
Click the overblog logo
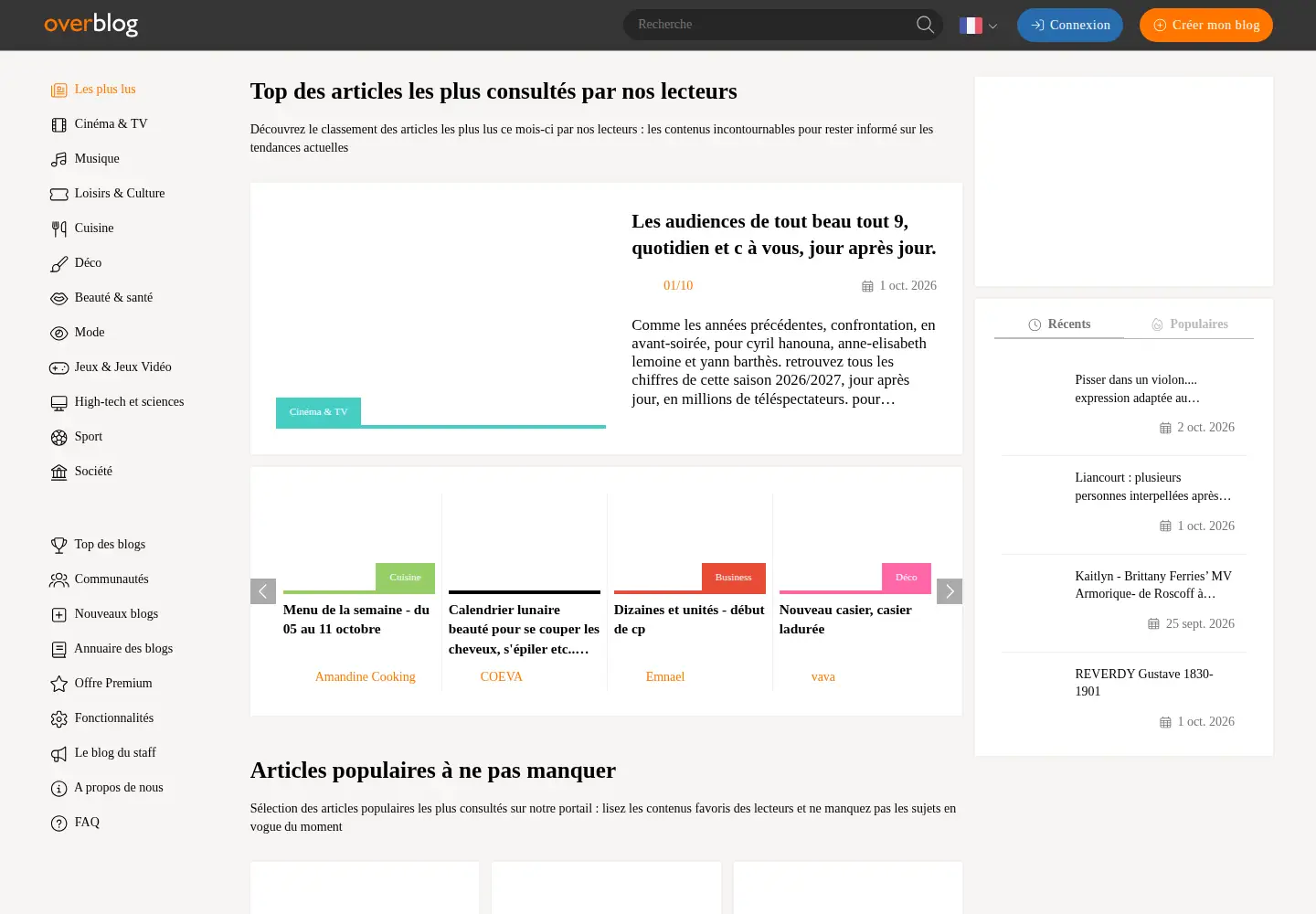tap(91, 25)
